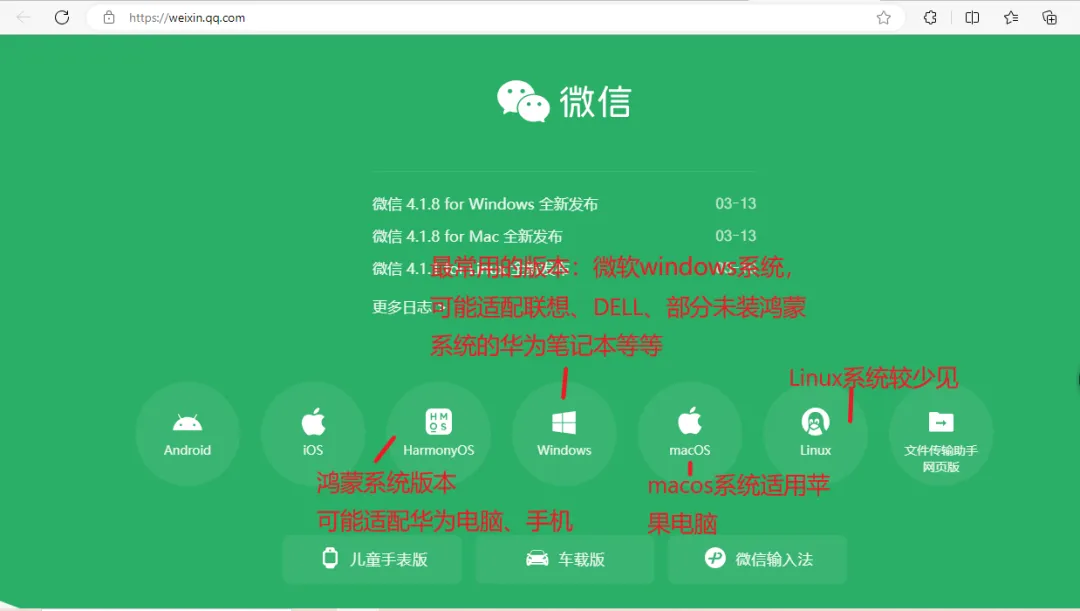
Task: Select the iOS download icon
Action: pos(313,434)
